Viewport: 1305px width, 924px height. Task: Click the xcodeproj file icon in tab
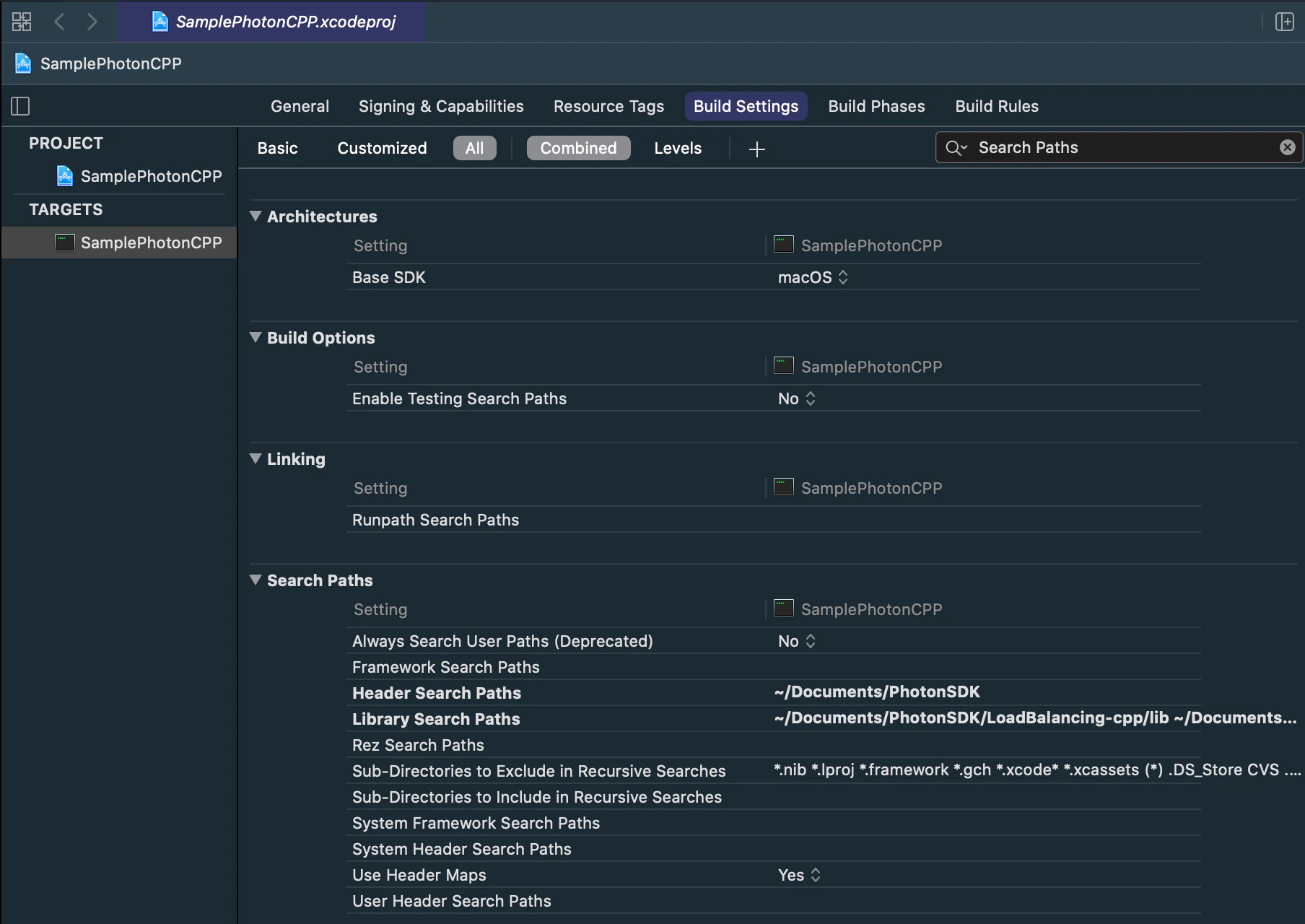pyautogui.click(x=160, y=22)
